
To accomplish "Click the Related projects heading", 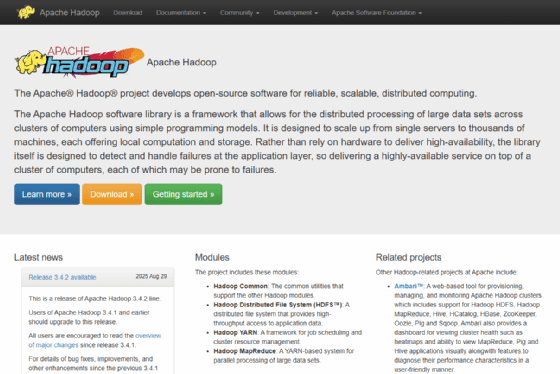I will pos(408,258).
